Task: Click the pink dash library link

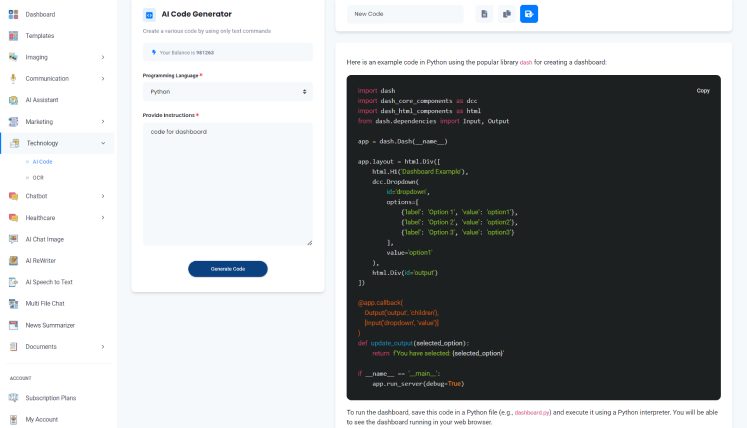Action: click(526, 62)
